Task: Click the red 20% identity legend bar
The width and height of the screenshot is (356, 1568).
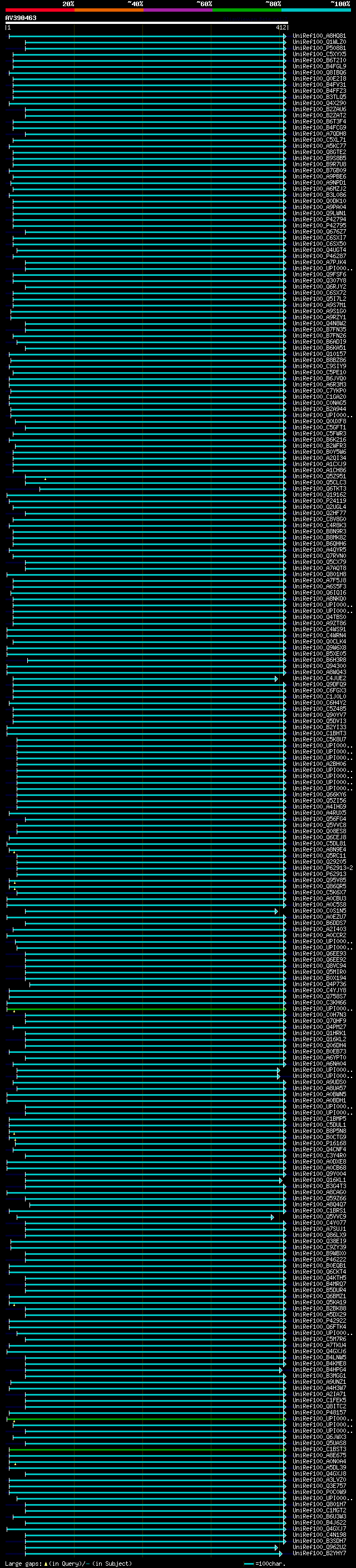Action: [x=39, y=10]
